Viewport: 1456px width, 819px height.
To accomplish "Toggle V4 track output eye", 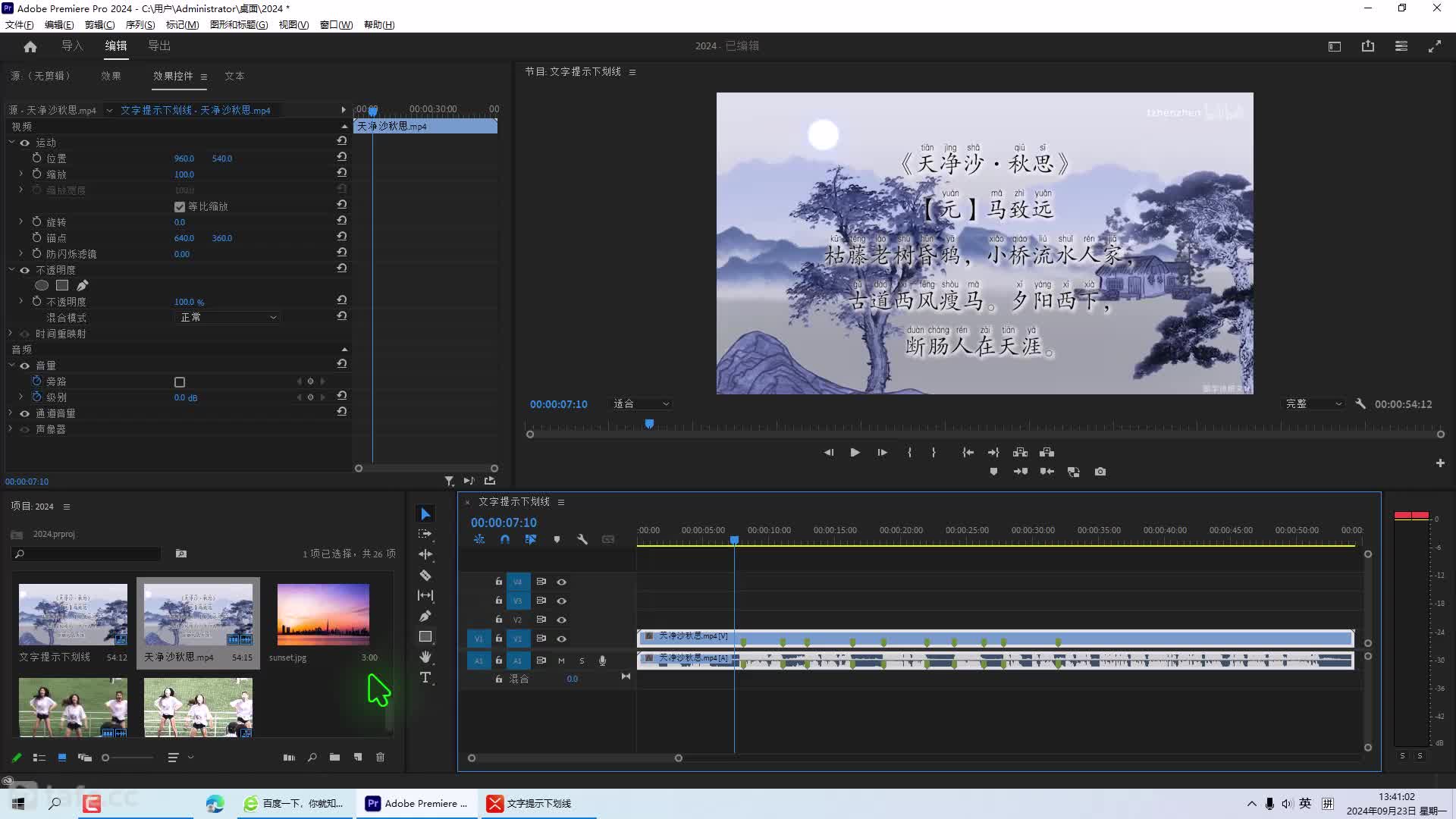I will 562,582.
